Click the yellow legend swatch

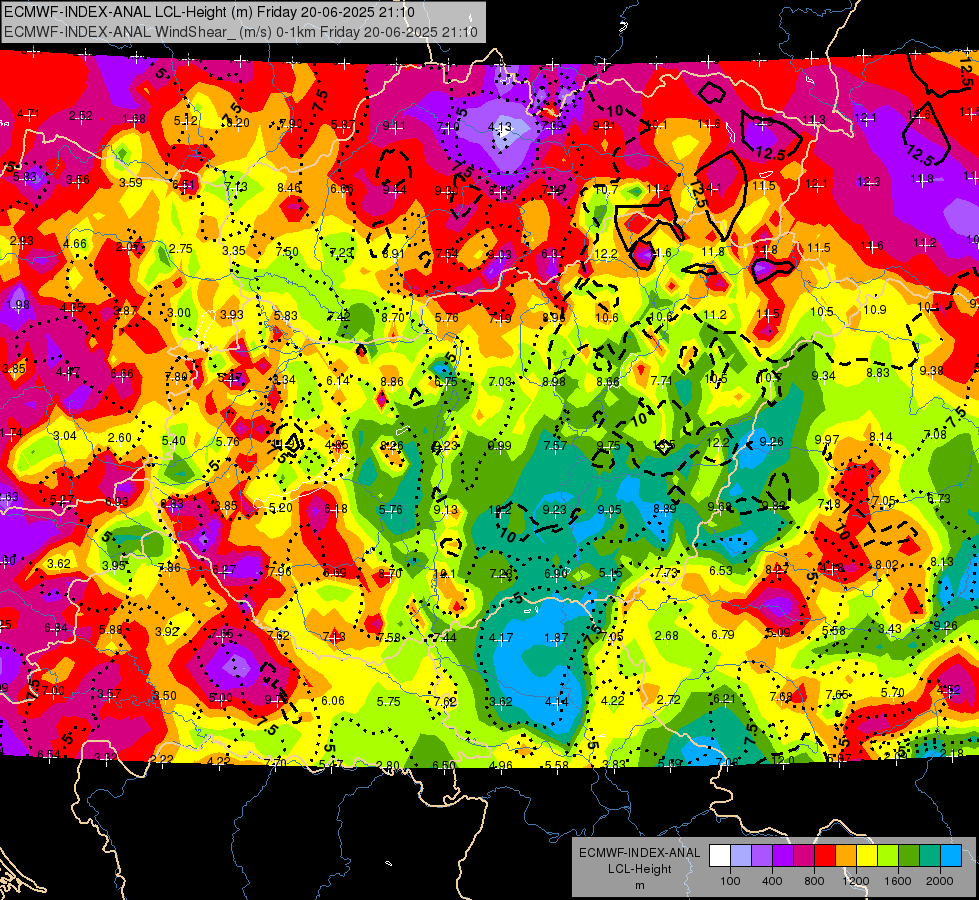pyautogui.click(x=867, y=856)
